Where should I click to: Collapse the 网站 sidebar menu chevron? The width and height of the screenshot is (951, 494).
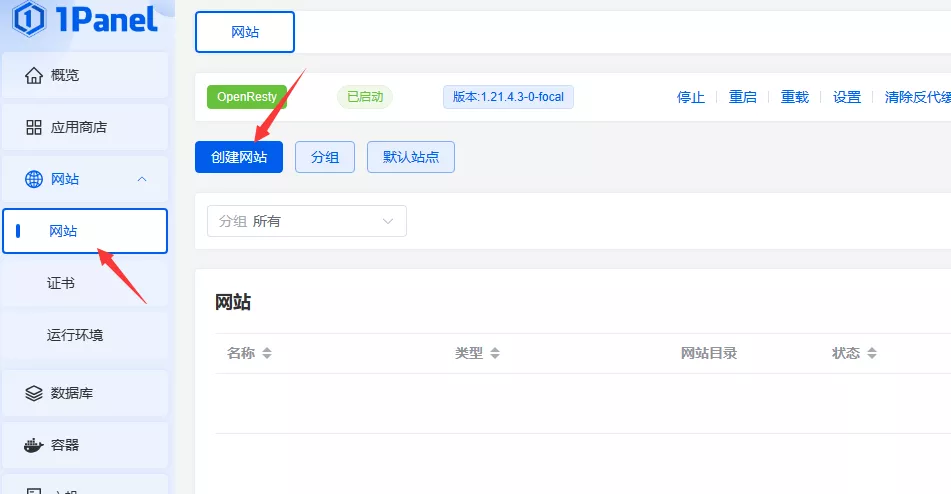(x=142, y=179)
